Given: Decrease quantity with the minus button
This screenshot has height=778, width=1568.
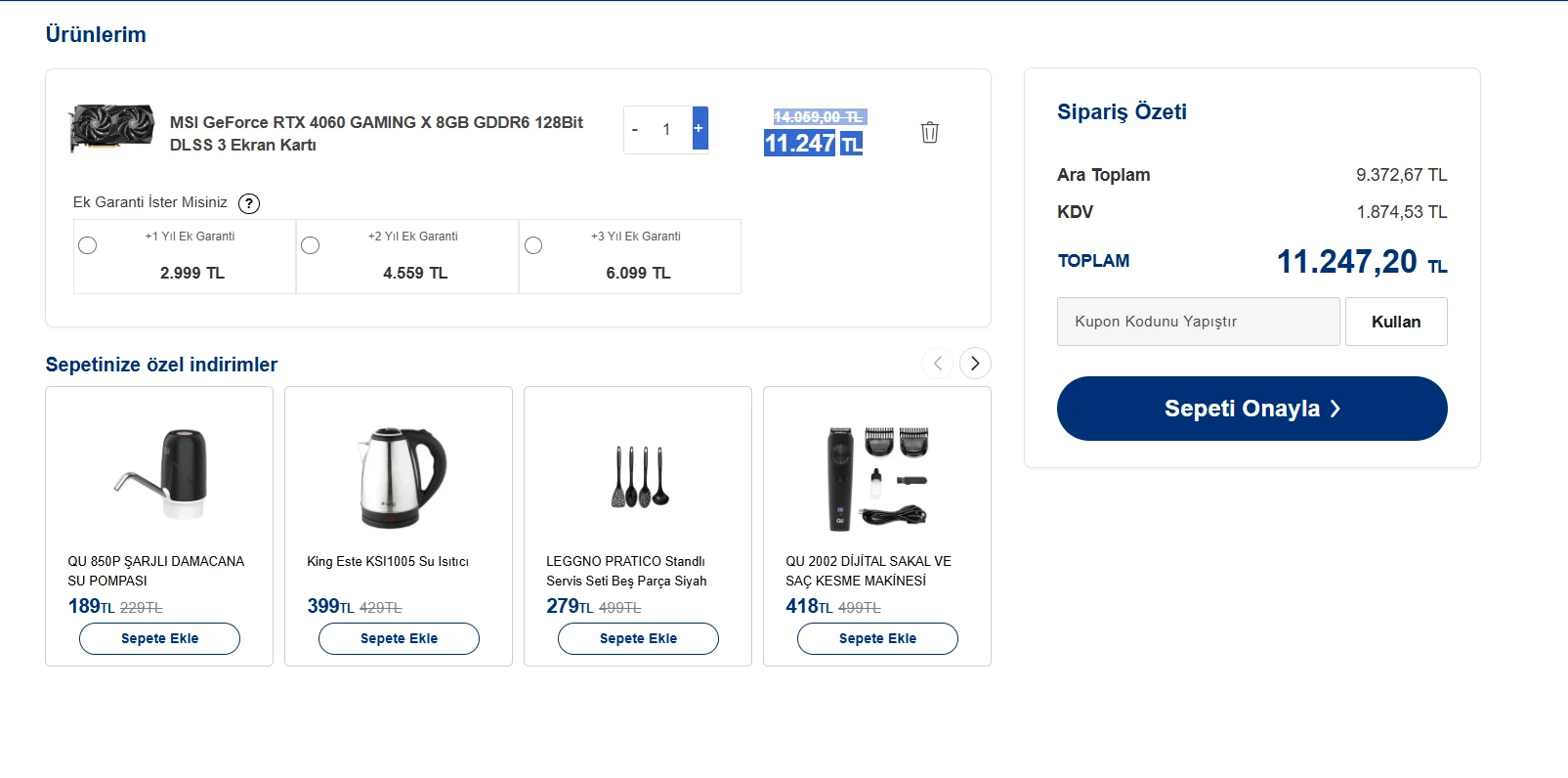Looking at the screenshot, I should click(x=635, y=130).
